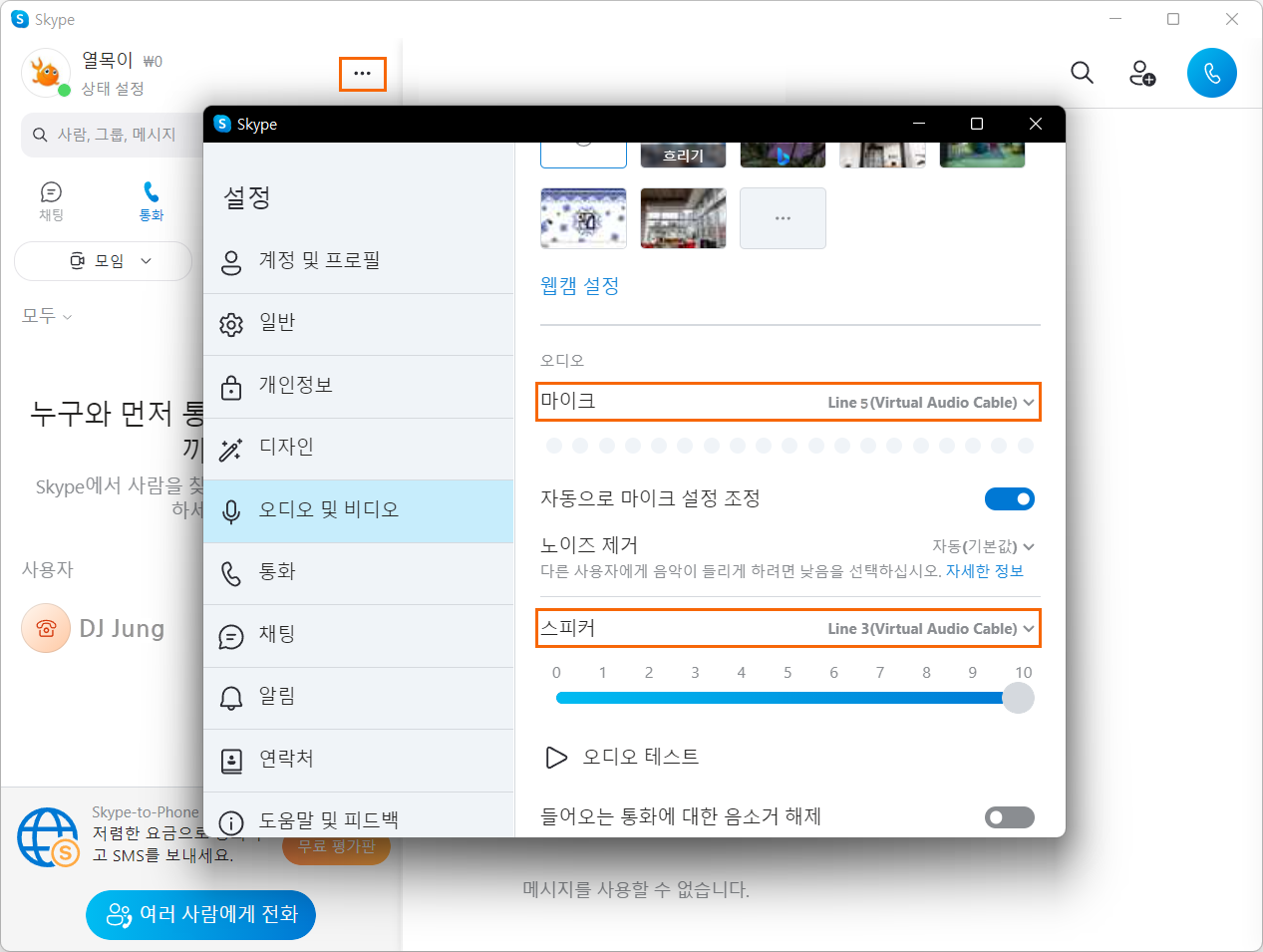The height and width of the screenshot is (952, 1263).
Task: Select the 흐리기 background effect thumbnail
Action: 683,155
